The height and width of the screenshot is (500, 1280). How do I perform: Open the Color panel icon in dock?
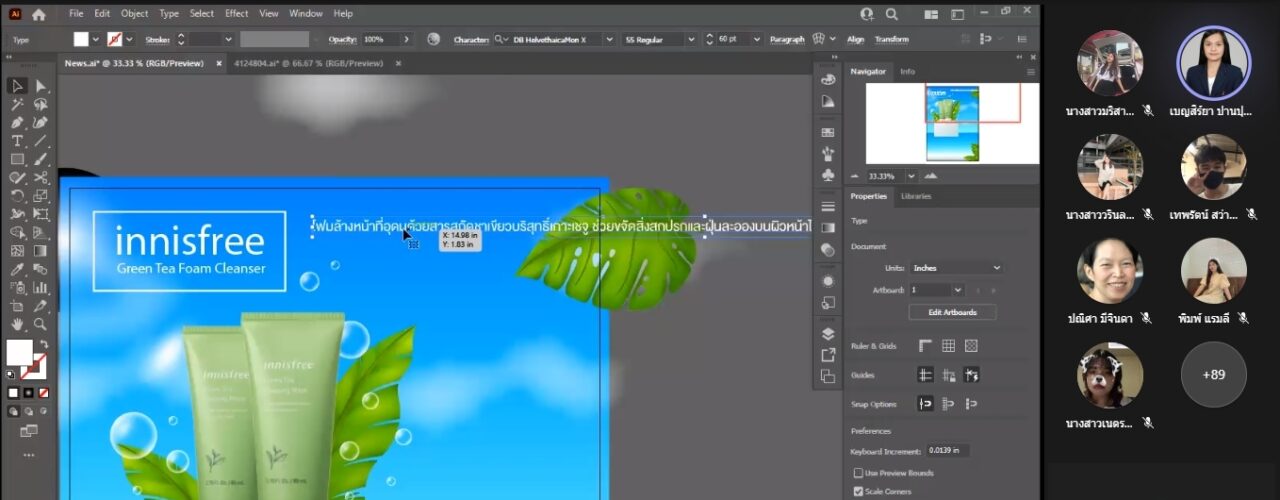[828, 79]
